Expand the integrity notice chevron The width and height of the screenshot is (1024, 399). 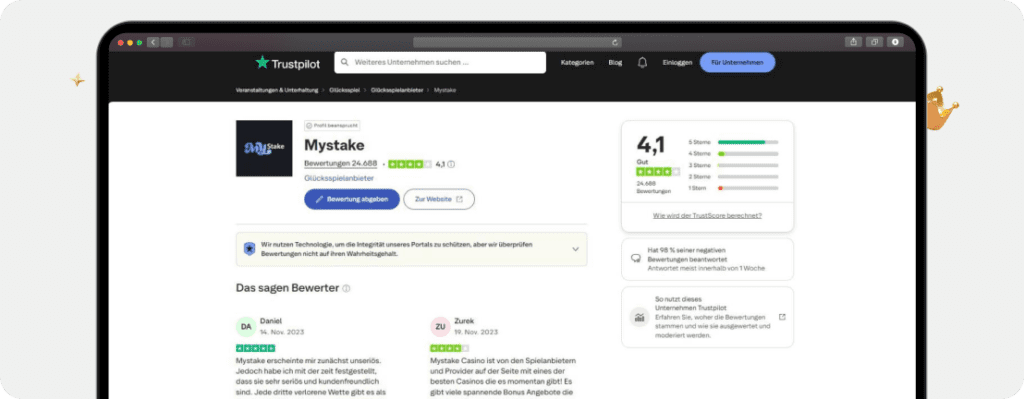[x=575, y=249]
